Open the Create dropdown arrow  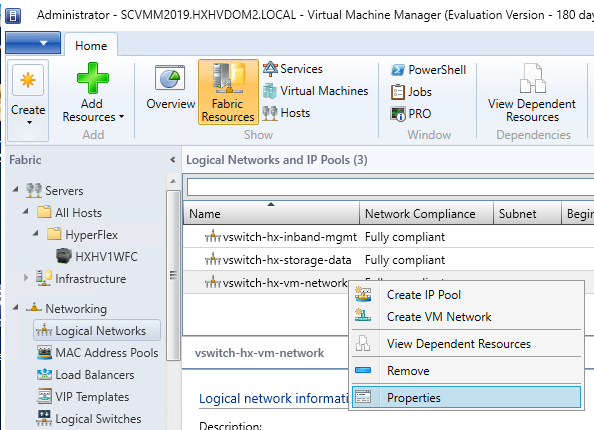[x=29, y=122]
